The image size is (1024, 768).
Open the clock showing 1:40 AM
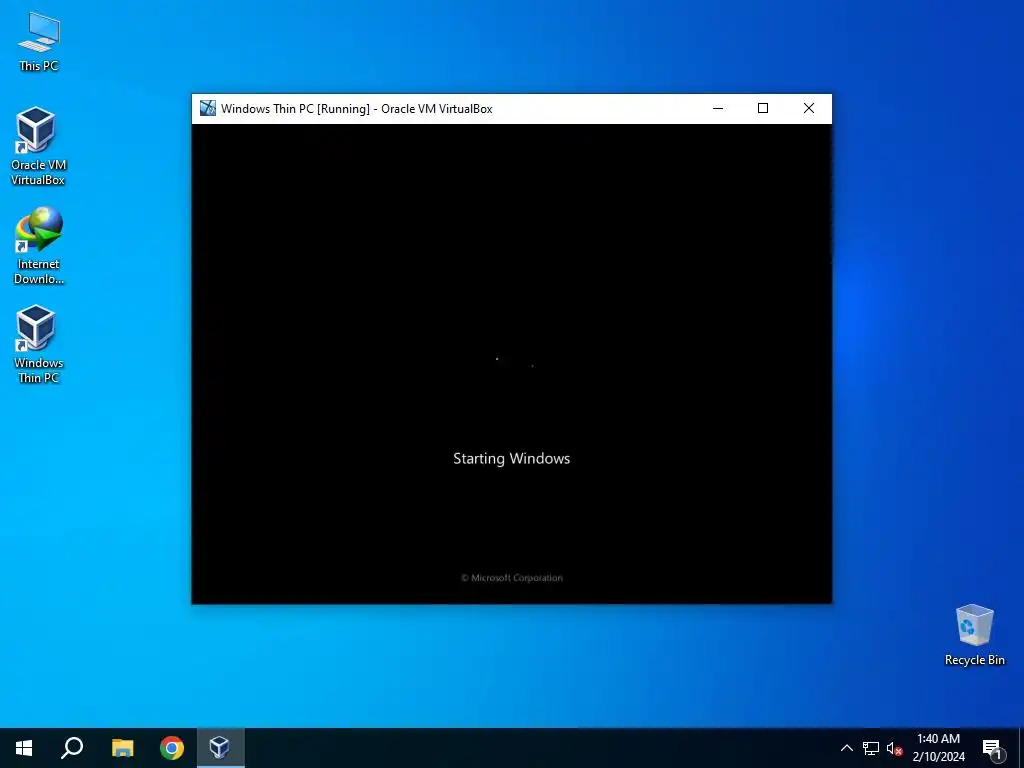click(x=938, y=748)
